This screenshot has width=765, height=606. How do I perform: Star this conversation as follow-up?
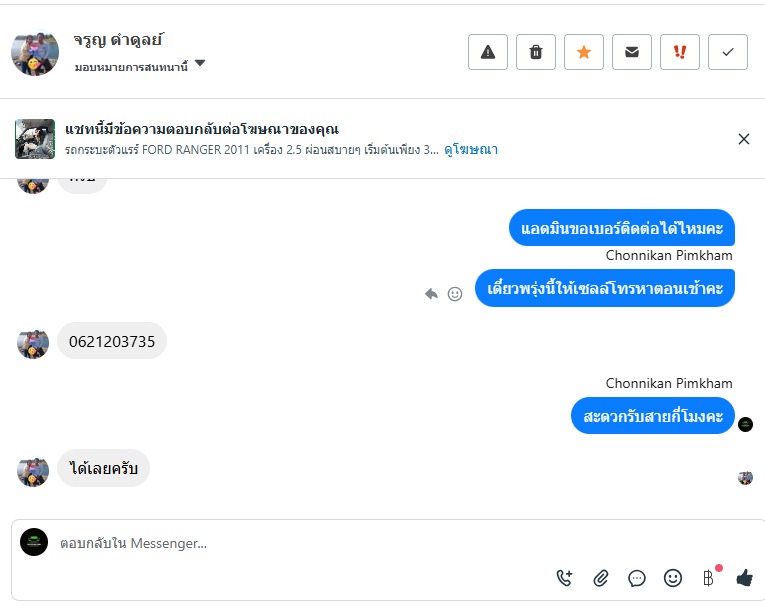click(x=584, y=52)
